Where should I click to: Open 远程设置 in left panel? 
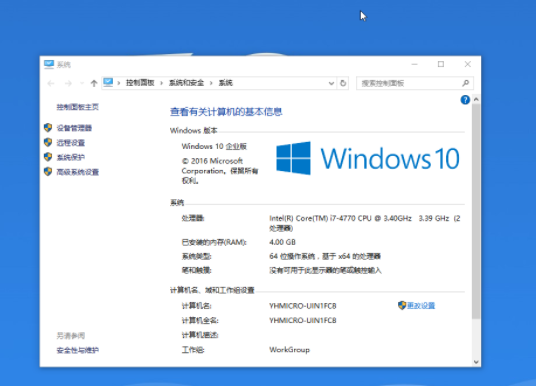pyautogui.click(x=70, y=143)
